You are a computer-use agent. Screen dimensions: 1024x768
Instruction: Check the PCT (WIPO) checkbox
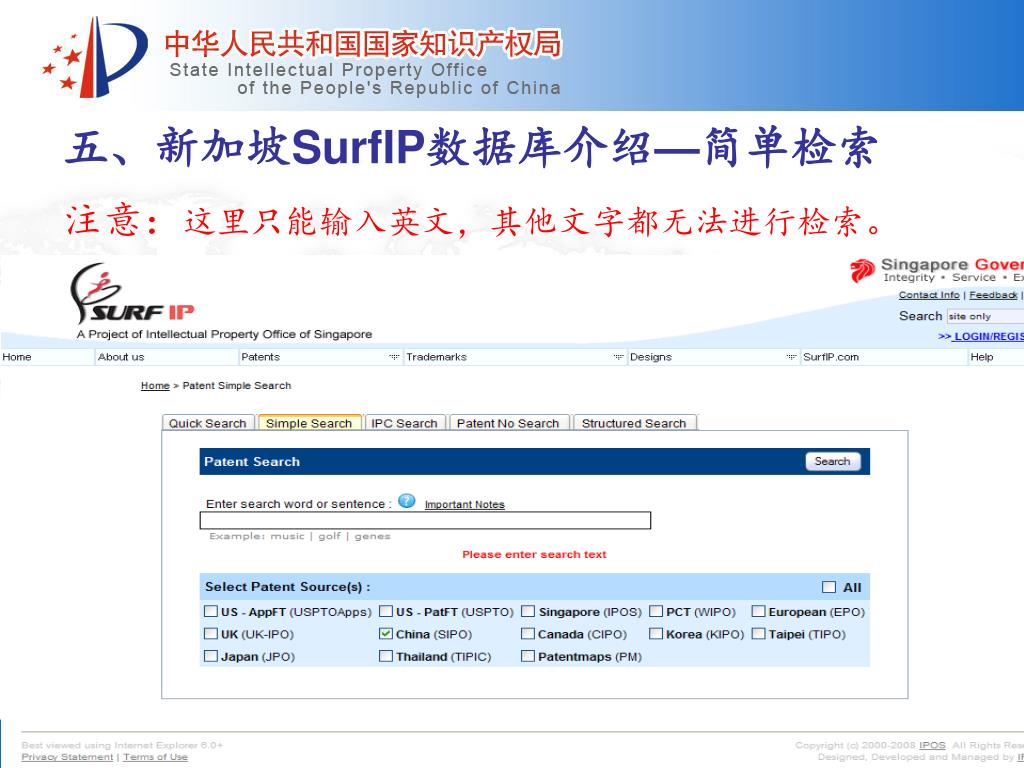tap(656, 611)
